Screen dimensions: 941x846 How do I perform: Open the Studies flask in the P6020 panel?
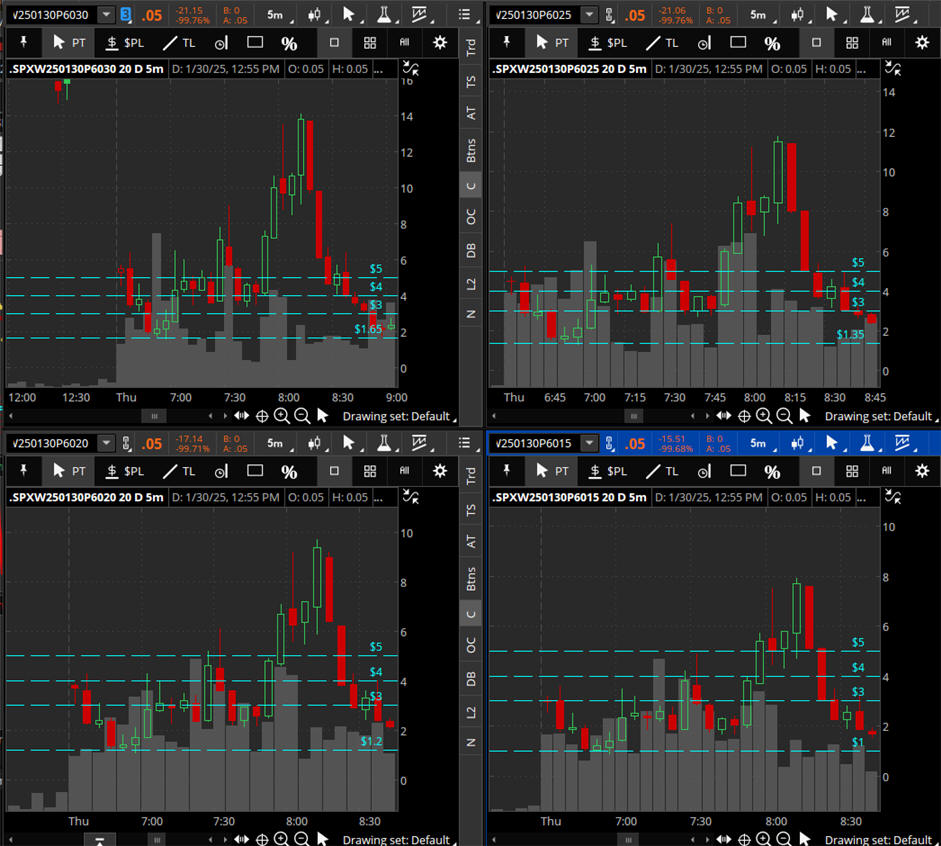[384, 443]
